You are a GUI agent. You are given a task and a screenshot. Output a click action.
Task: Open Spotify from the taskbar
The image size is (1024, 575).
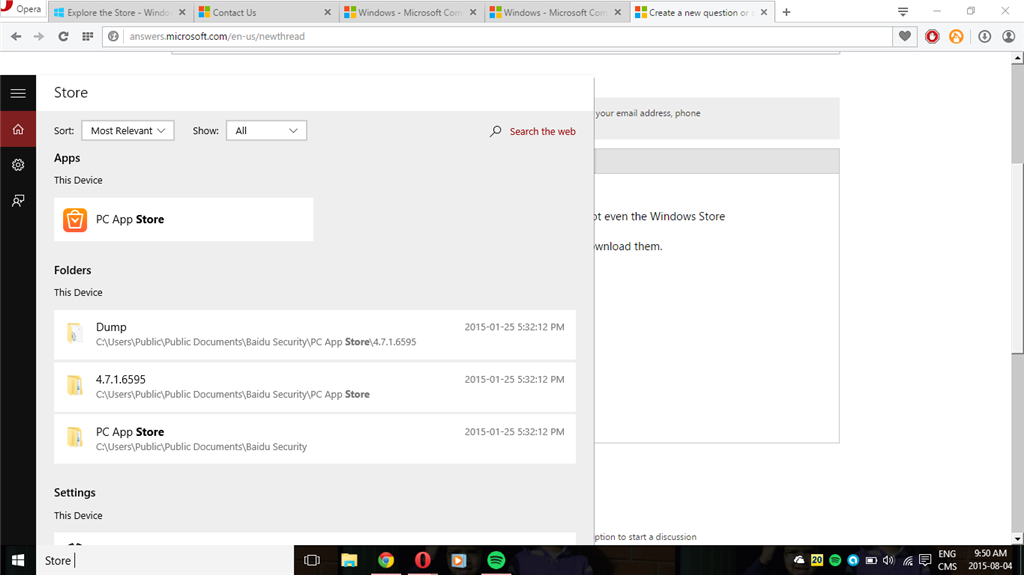496,560
